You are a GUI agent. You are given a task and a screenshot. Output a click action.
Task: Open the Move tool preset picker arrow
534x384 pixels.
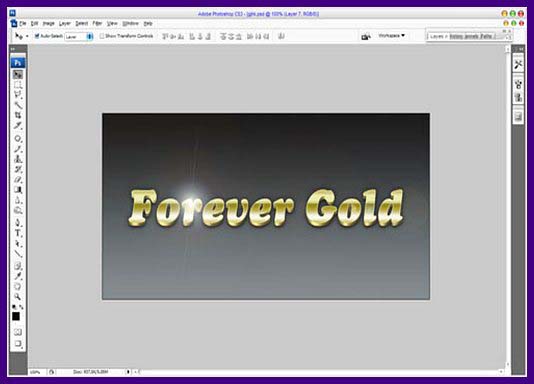tap(27, 36)
